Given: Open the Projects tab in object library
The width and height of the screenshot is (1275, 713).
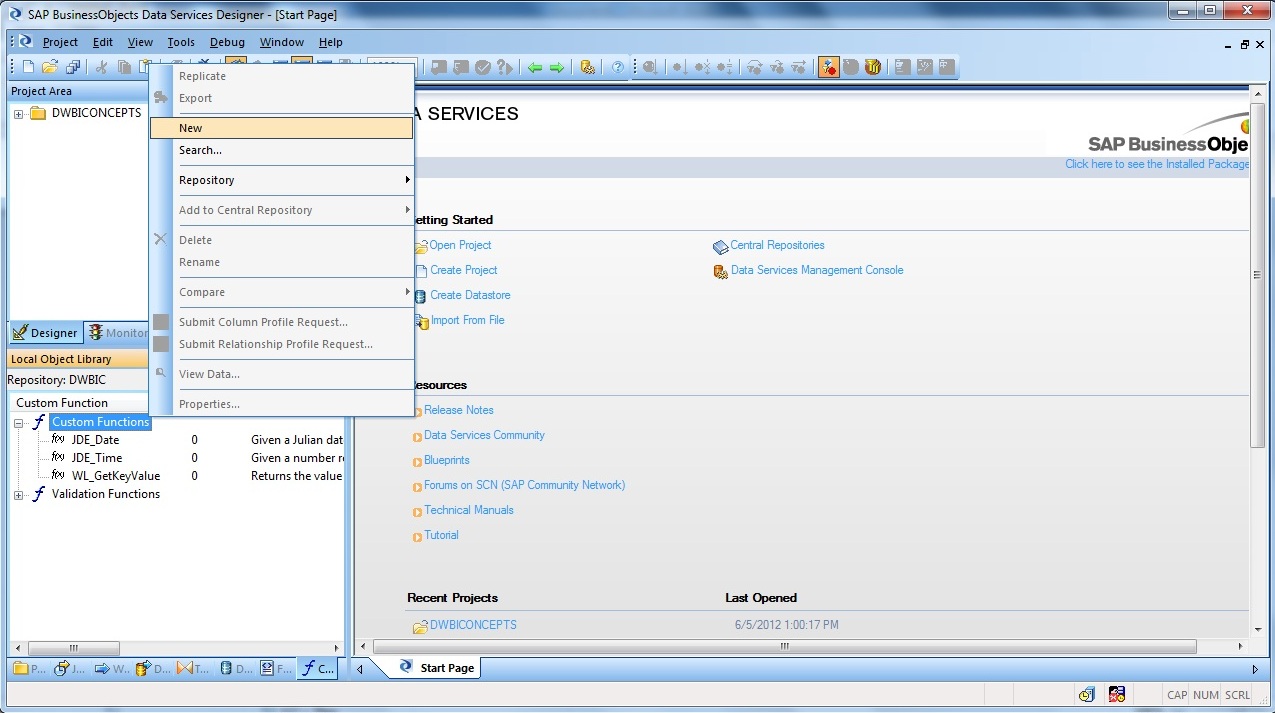Looking at the screenshot, I should point(28,668).
